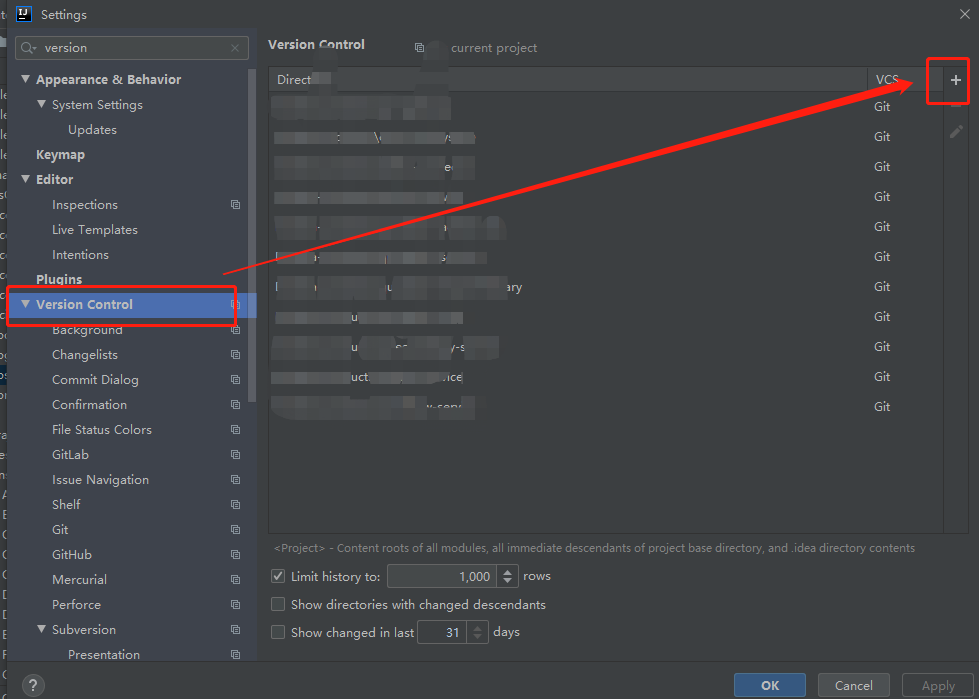This screenshot has height=699, width=979.
Task: Collapse the Editor tree node
Action: (x=26, y=179)
